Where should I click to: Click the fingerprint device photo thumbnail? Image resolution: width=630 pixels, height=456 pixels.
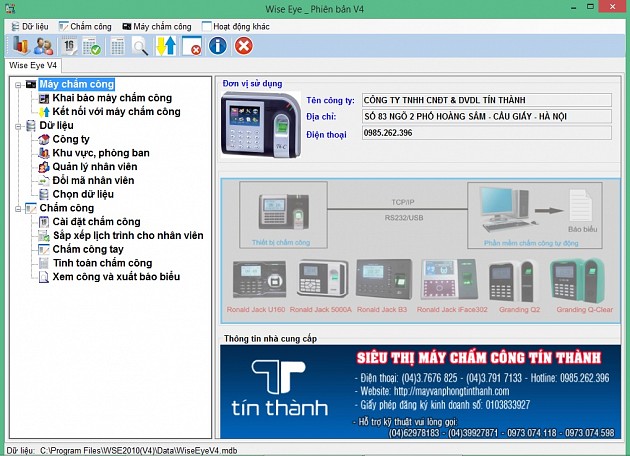point(261,124)
